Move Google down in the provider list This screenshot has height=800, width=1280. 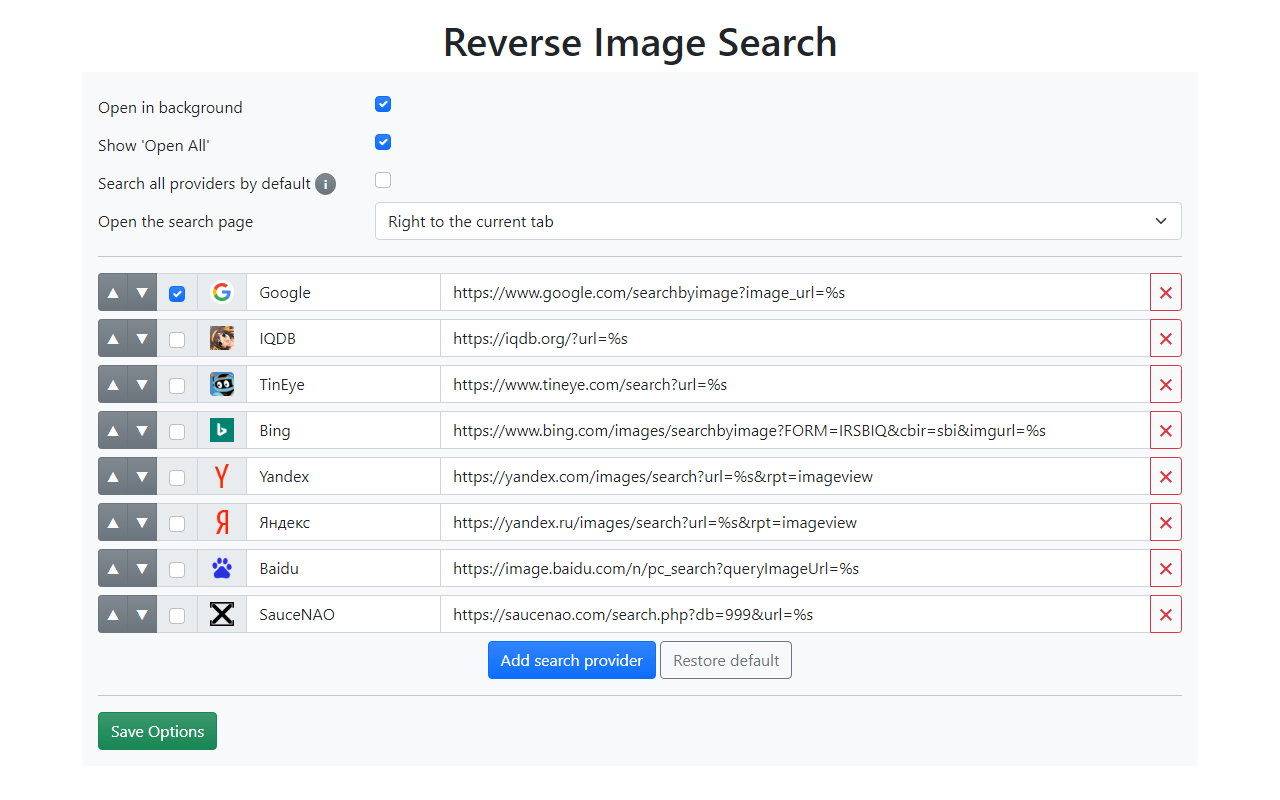141,292
